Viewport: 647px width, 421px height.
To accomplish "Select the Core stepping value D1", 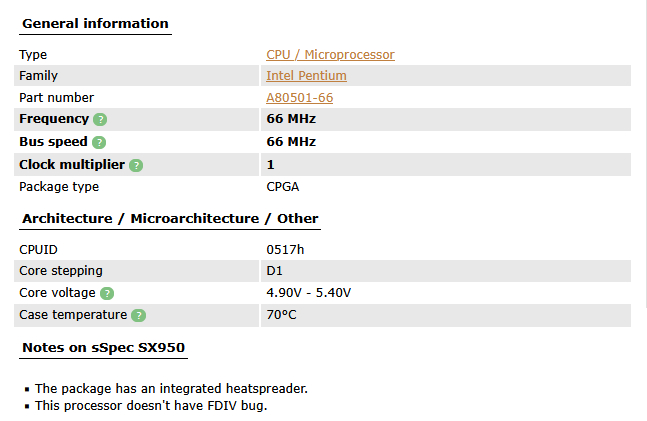I will (273, 271).
